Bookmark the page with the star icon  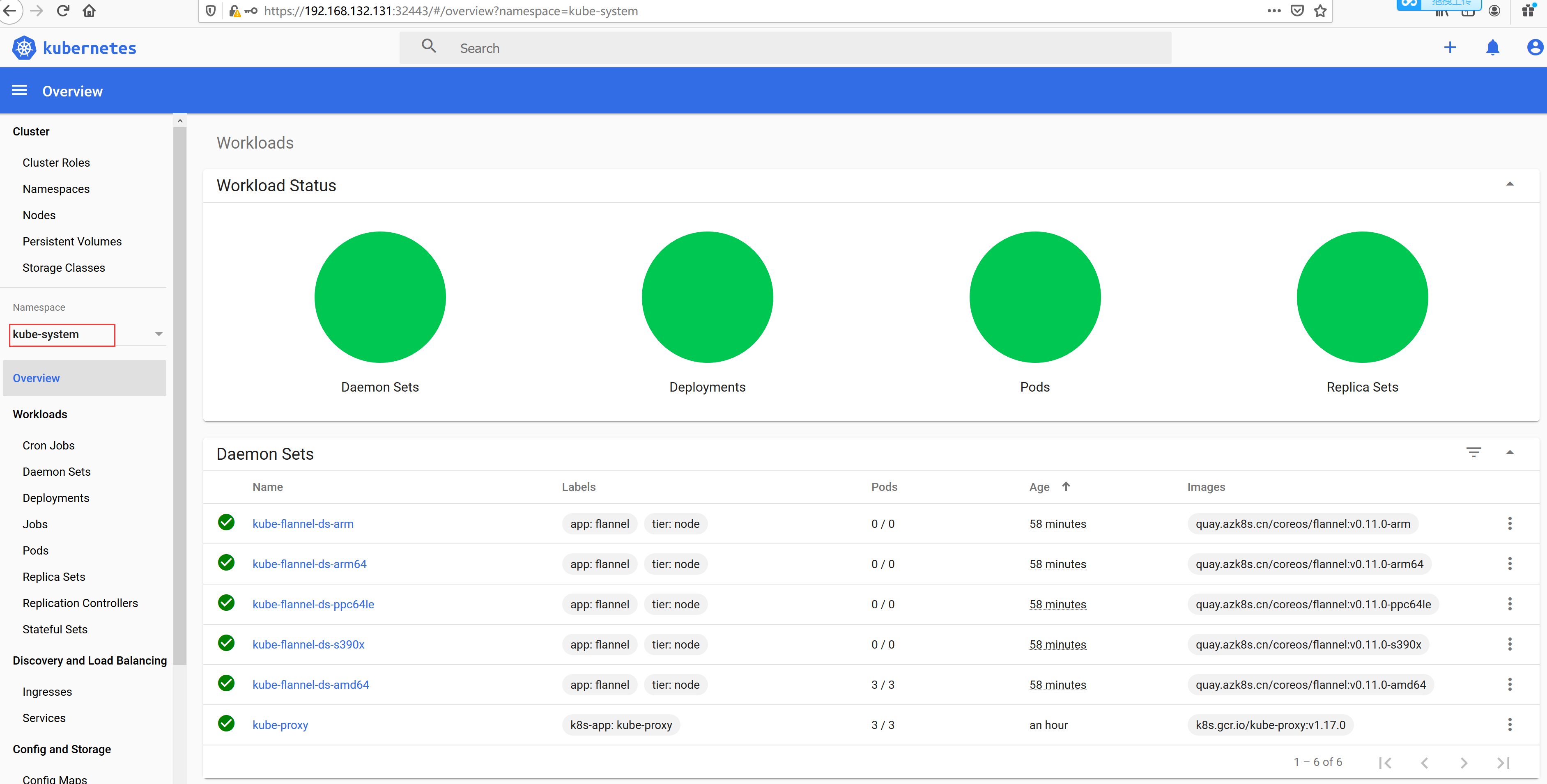[1320, 11]
